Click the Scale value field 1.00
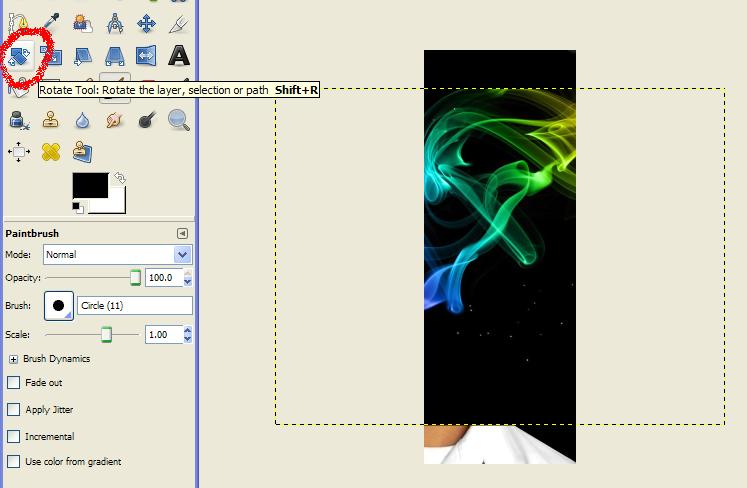 point(163,335)
